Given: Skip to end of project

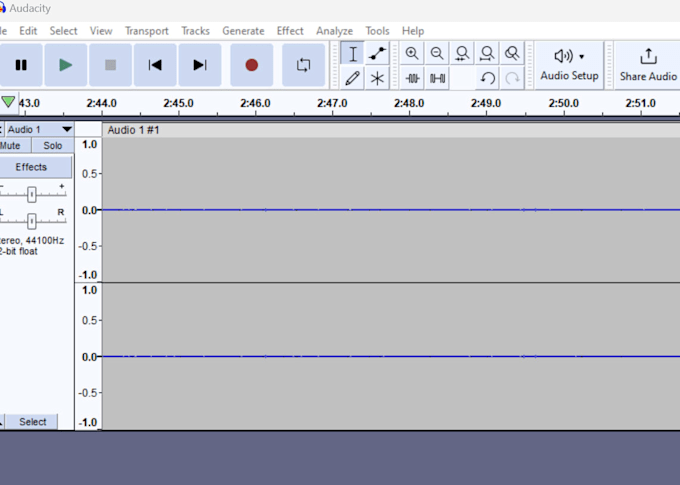Looking at the screenshot, I should 199,65.
